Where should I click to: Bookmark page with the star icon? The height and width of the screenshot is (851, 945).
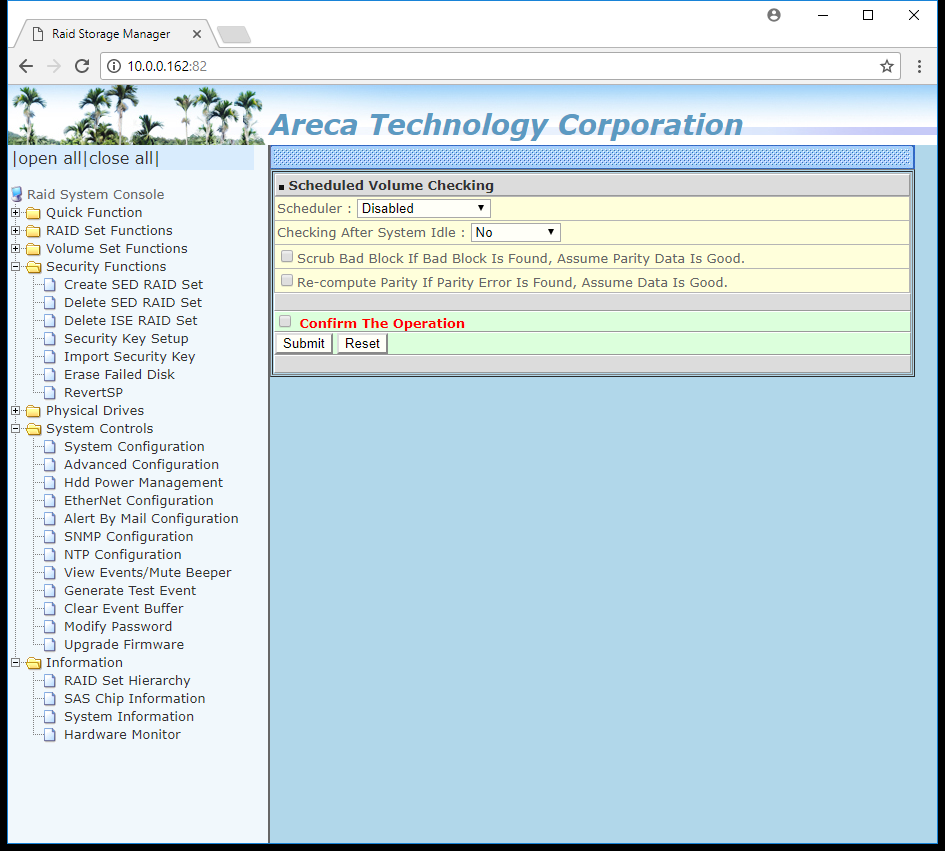(887, 66)
